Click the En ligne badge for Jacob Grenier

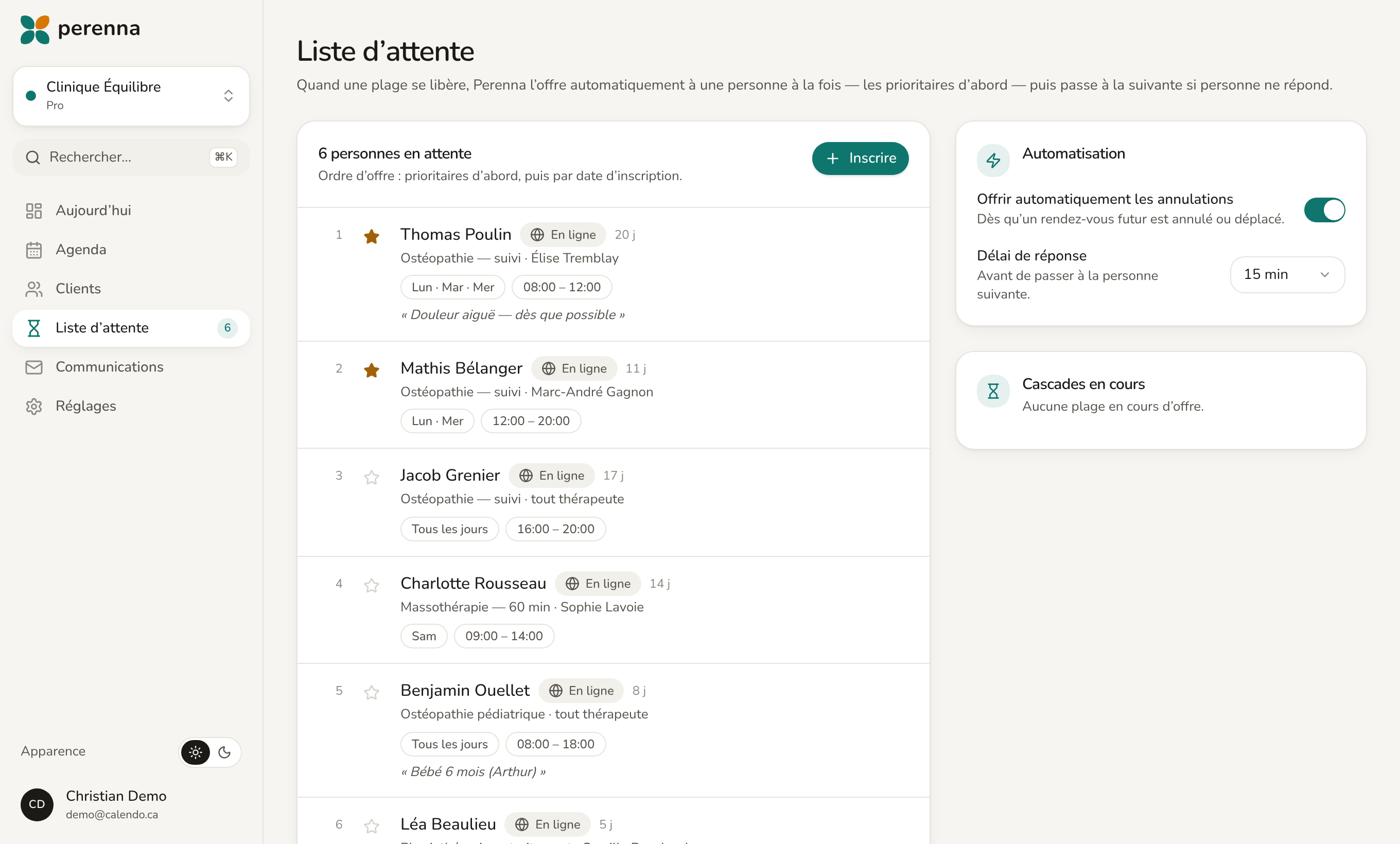[x=551, y=476]
